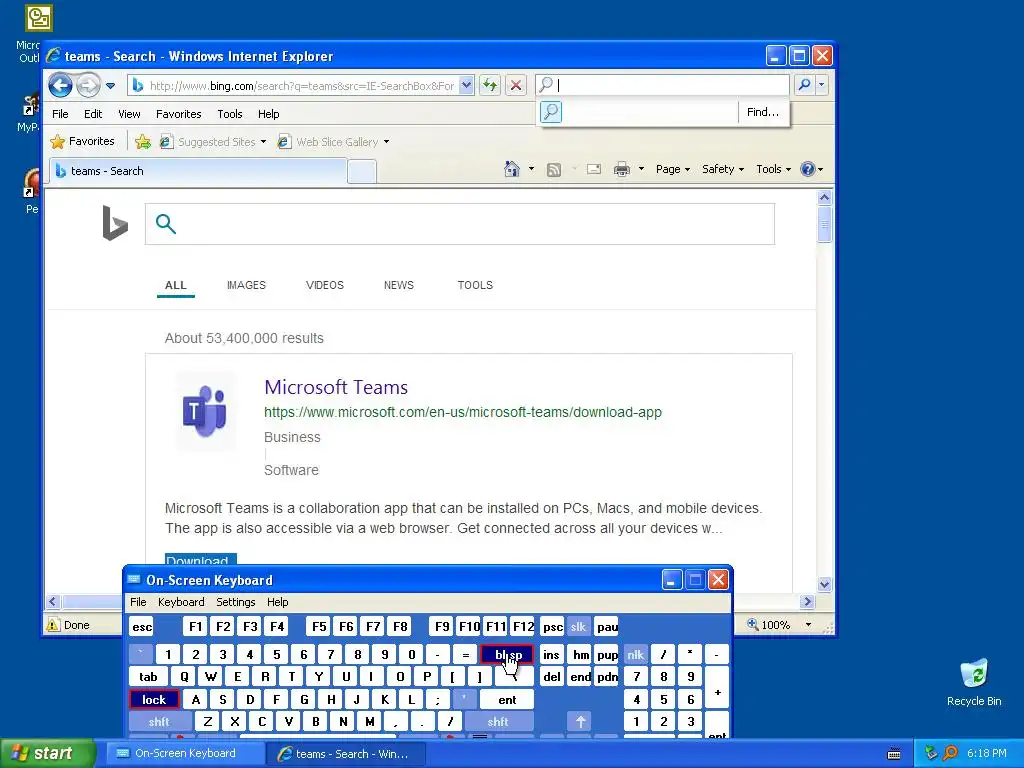Toggle the slk (Scroll Lock) key
The width and height of the screenshot is (1024, 768).
click(x=579, y=627)
